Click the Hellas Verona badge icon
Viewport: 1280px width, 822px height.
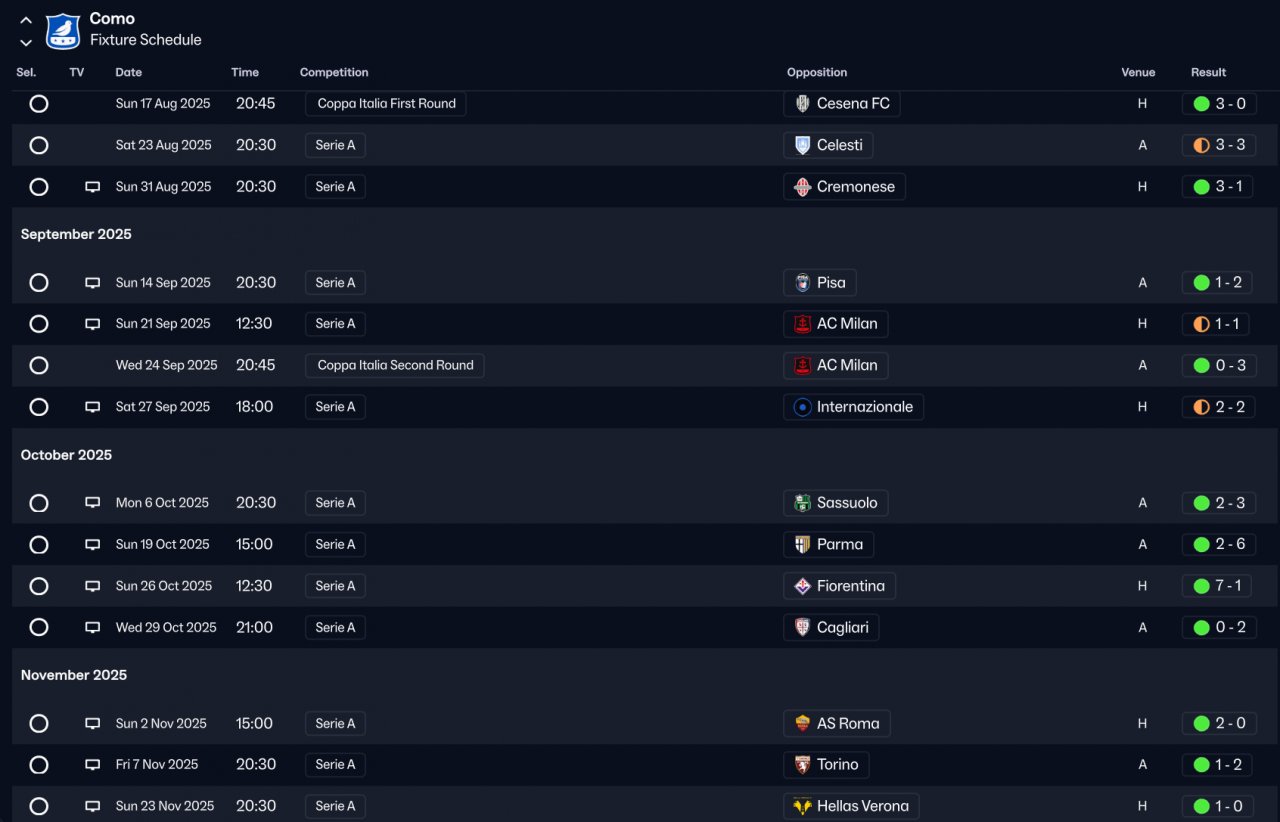802,806
